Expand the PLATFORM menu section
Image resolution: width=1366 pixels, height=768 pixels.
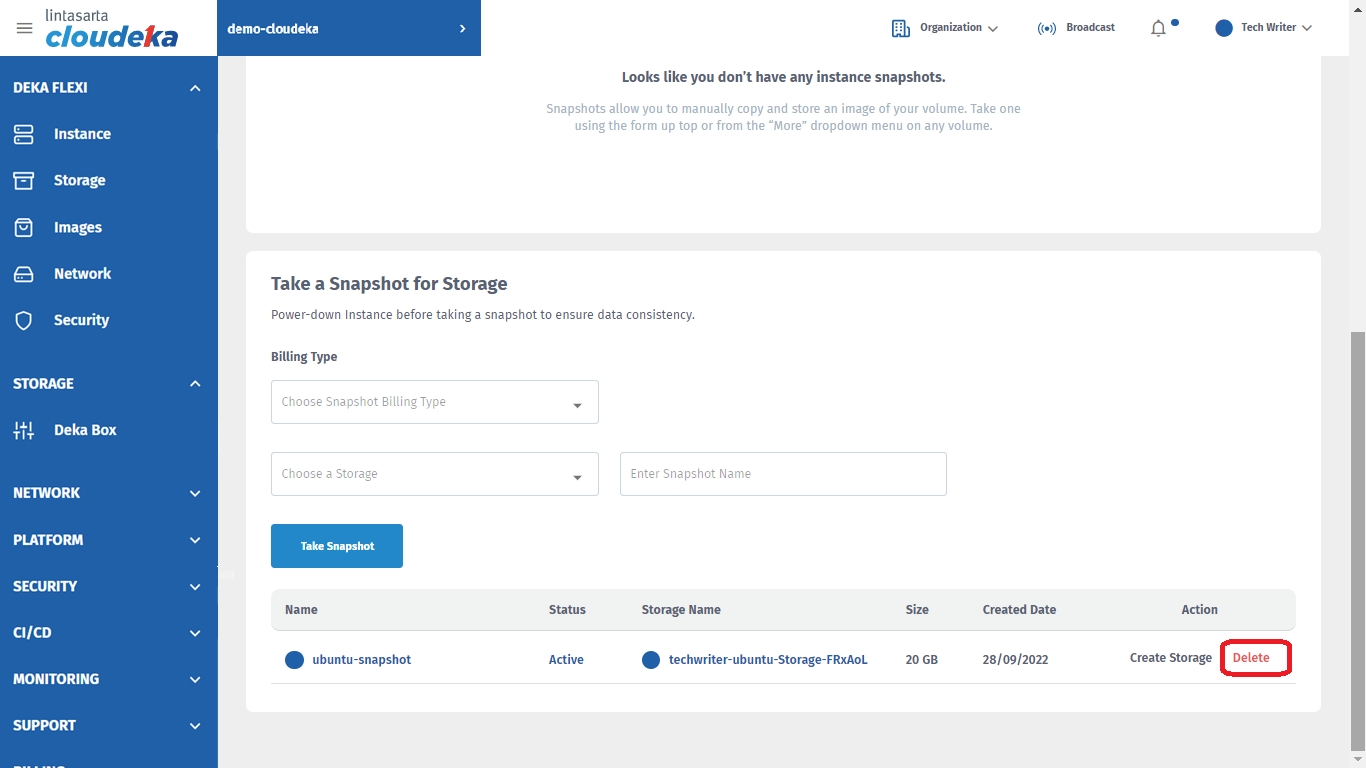pos(195,540)
